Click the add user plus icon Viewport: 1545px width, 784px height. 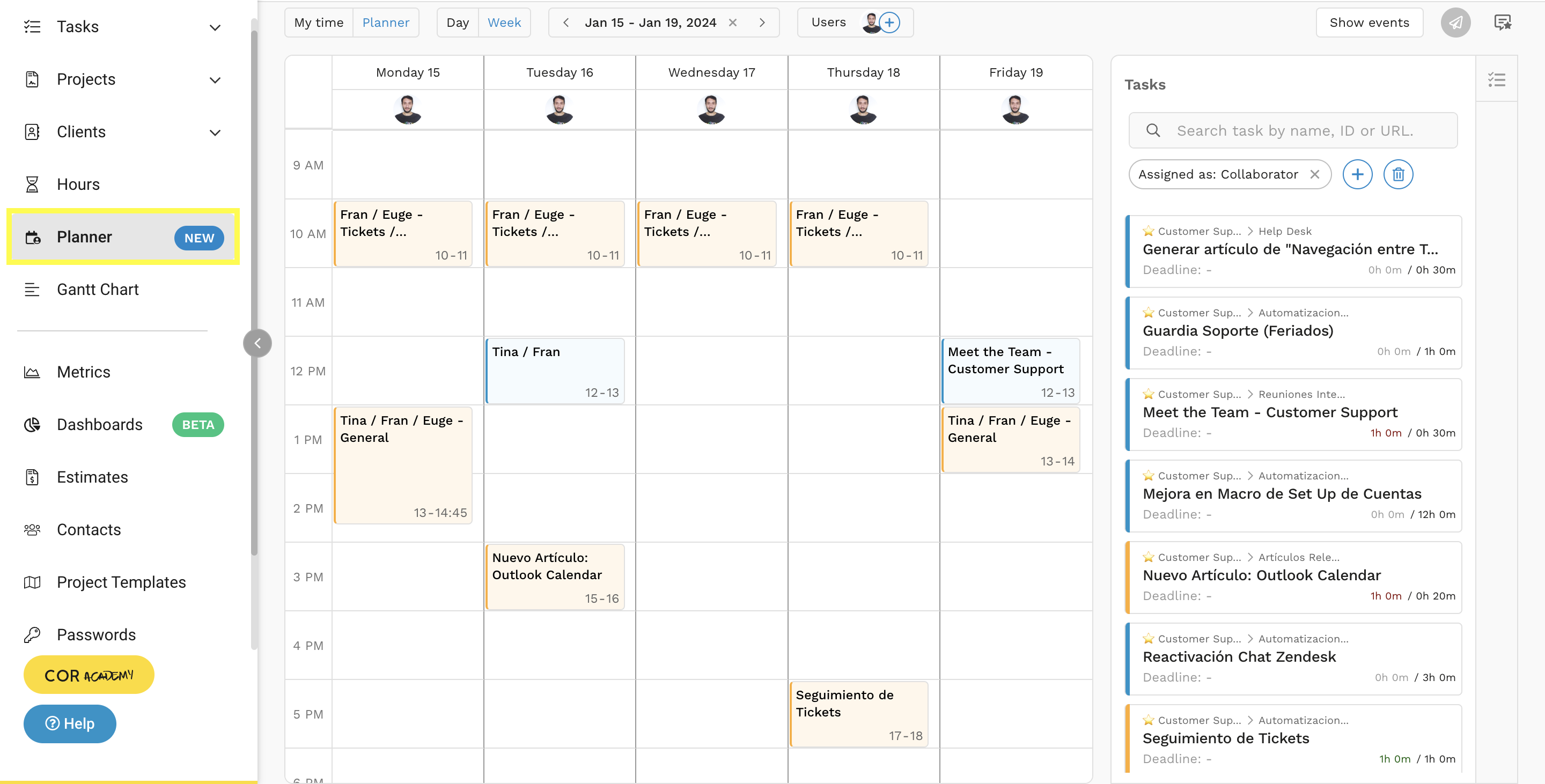tap(889, 23)
